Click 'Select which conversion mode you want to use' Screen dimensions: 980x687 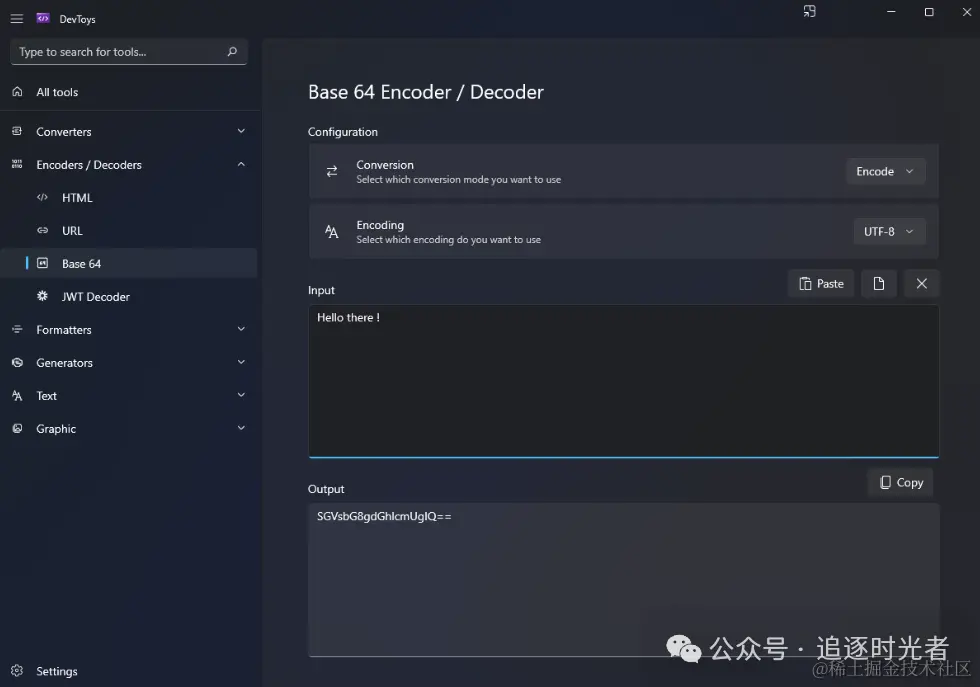[459, 180]
